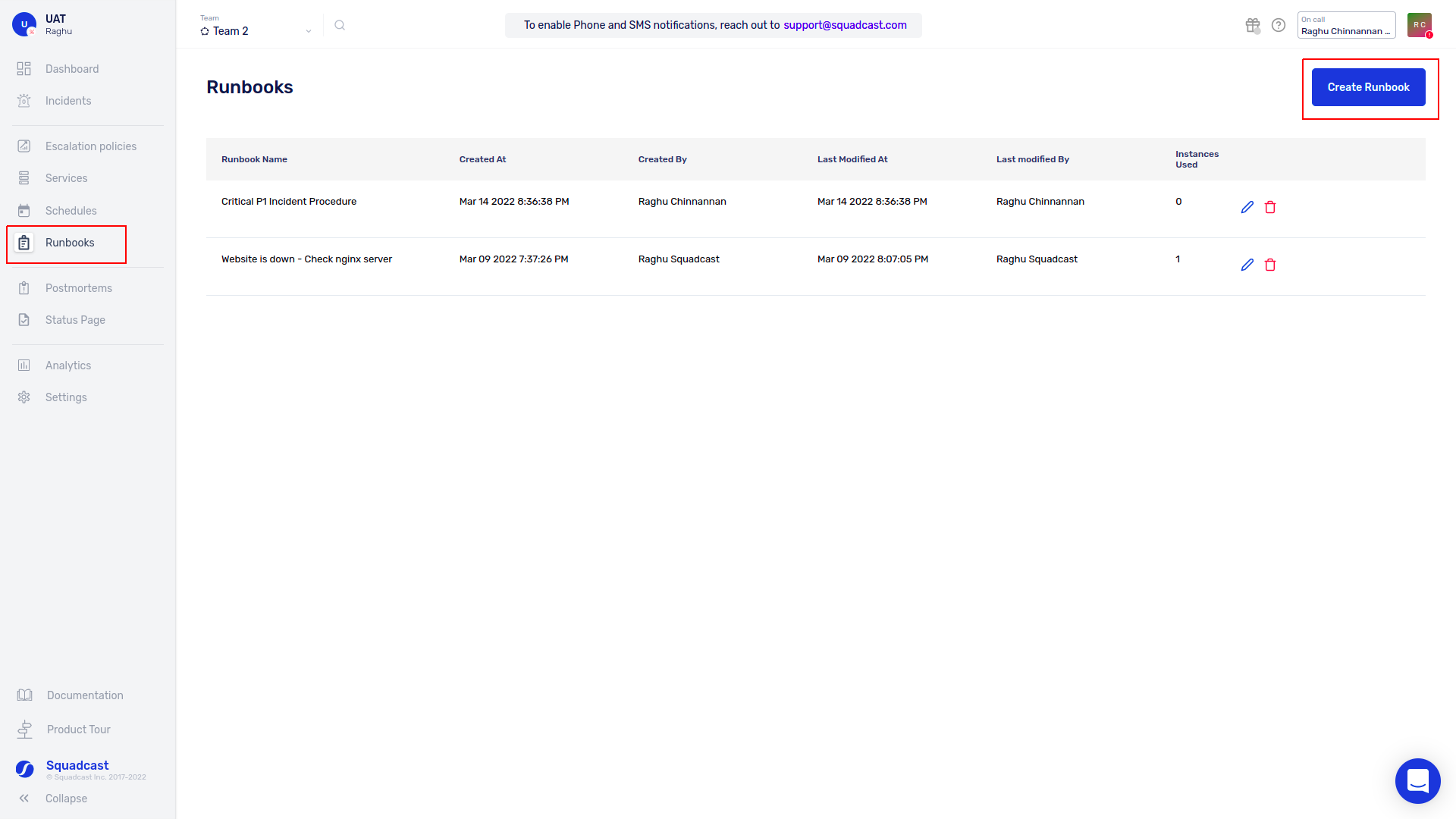Delete the Website is down runbook

click(1271, 265)
